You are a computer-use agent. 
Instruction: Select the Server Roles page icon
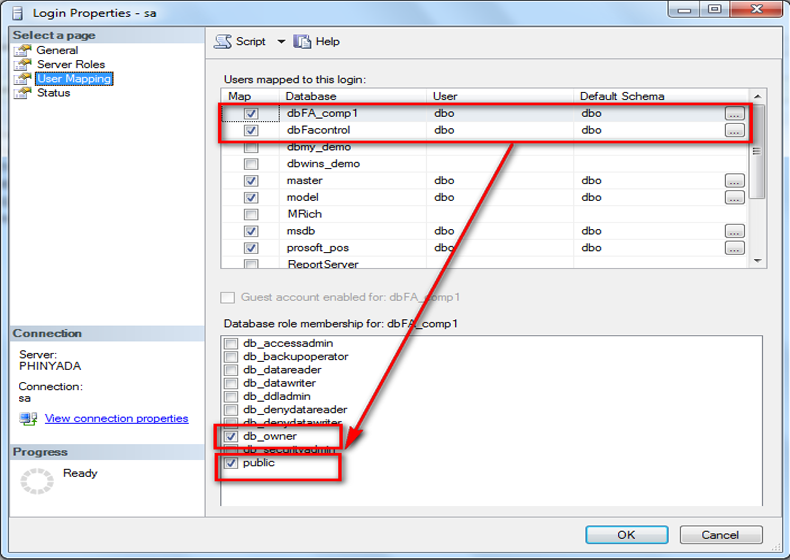(22, 64)
